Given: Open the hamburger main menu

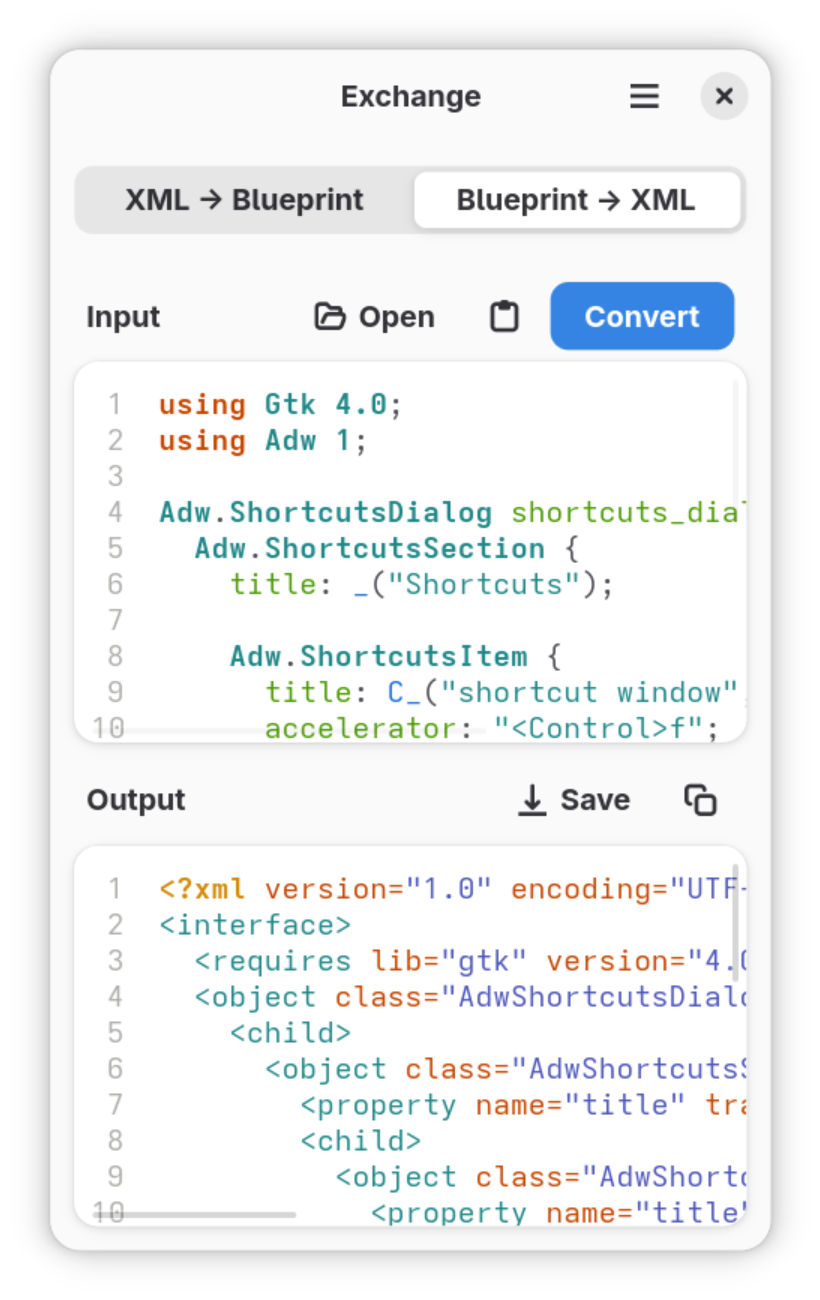Looking at the screenshot, I should click(644, 96).
